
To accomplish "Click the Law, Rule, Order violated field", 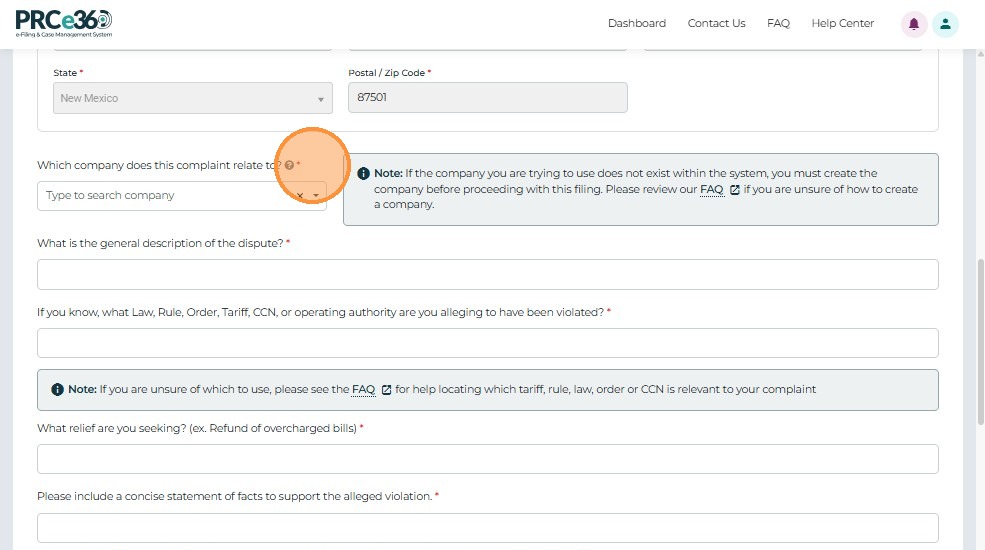I will (487, 343).
